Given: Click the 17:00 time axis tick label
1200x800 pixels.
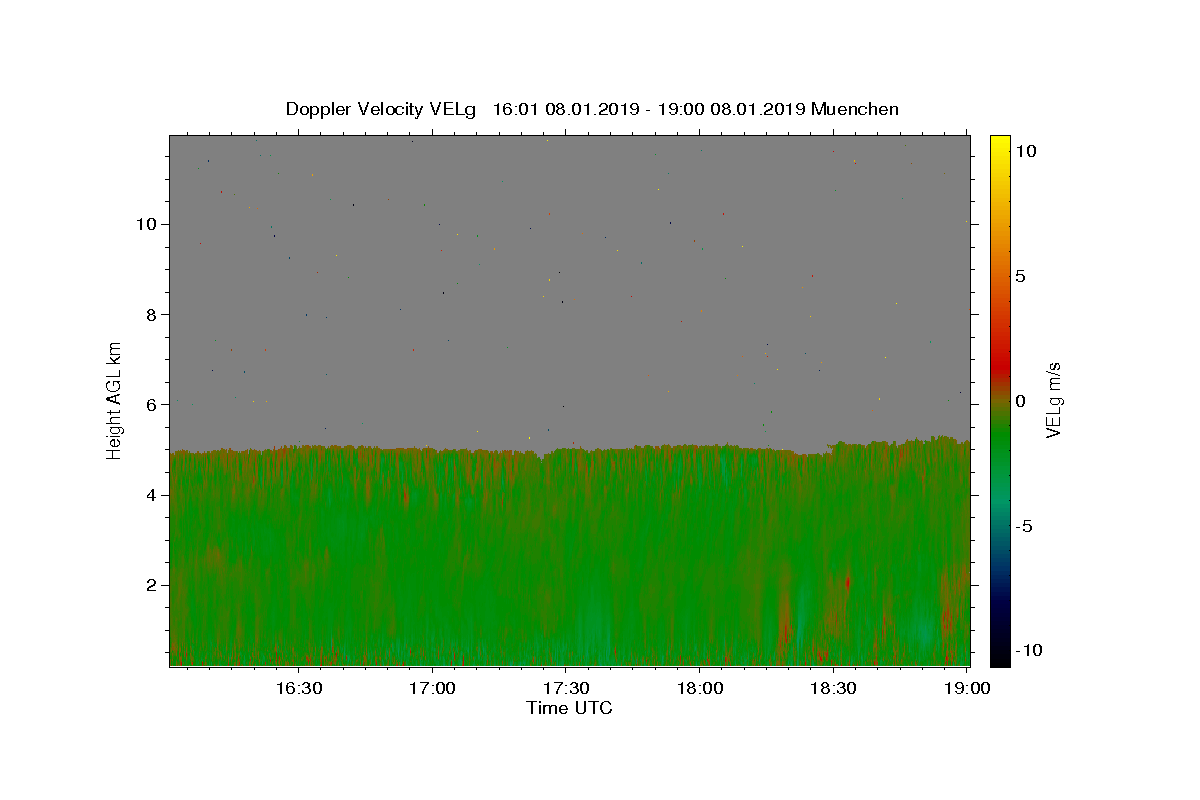Looking at the screenshot, I should click(432, 688).
